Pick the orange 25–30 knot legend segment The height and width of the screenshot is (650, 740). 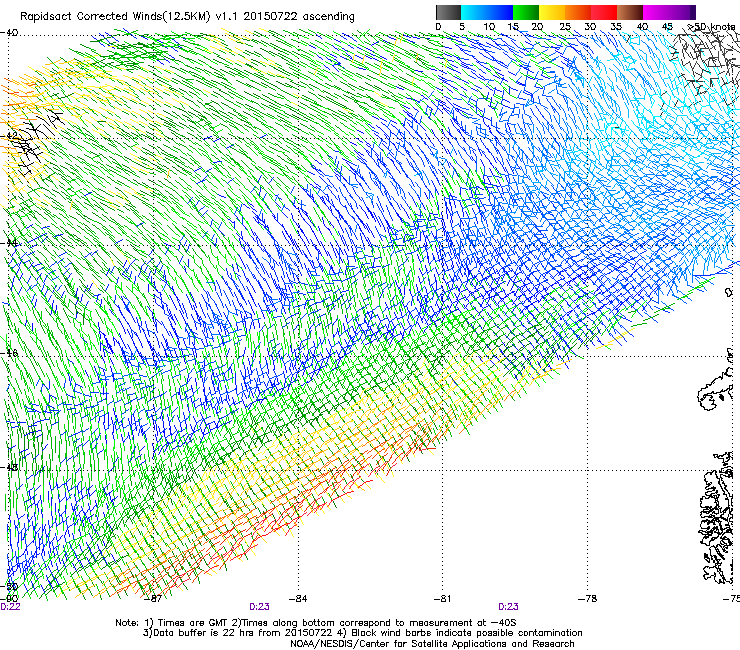tap(578, 12)
